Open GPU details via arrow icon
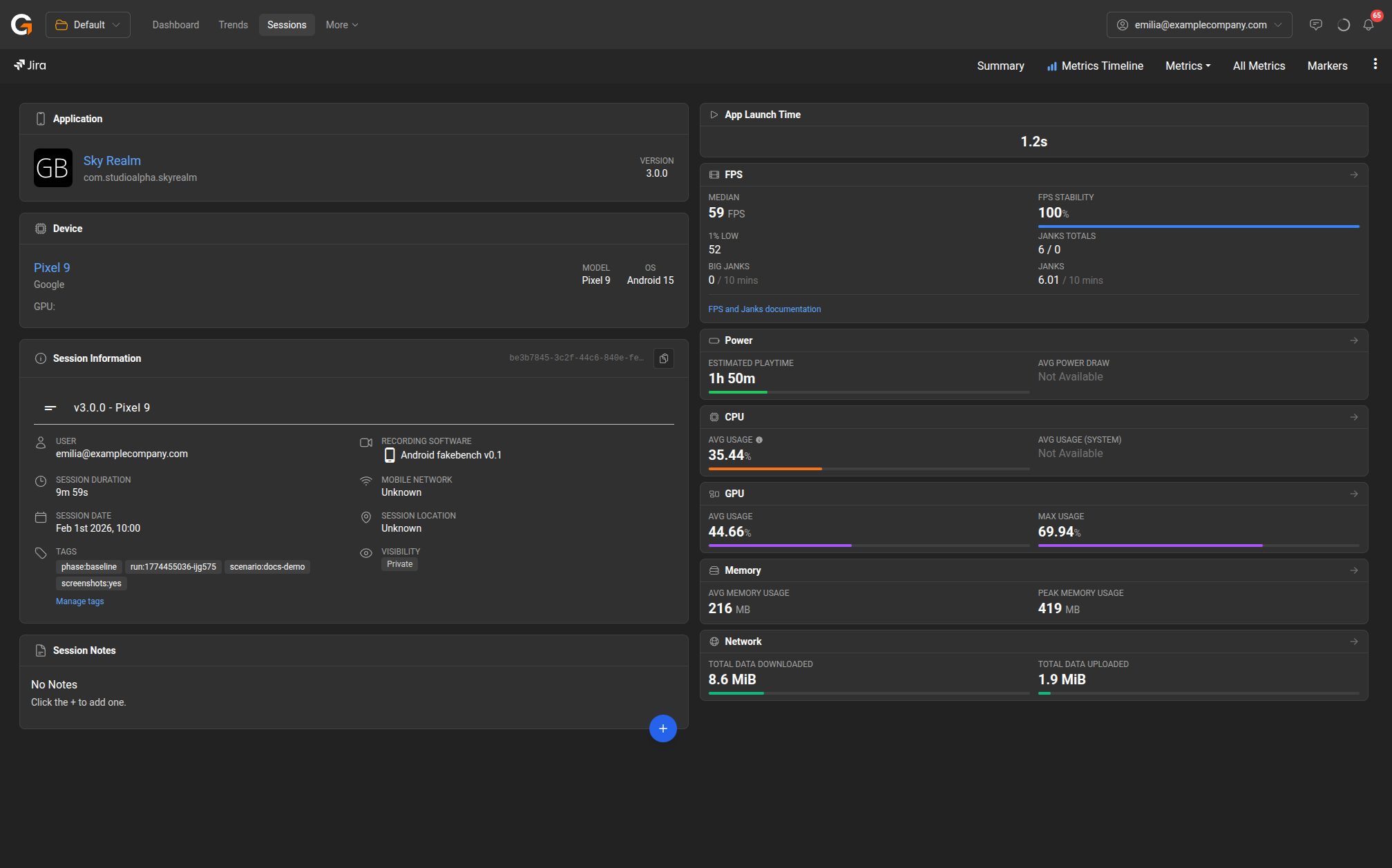The width and height of the screenshot is (1392, 868). click(1354, 494)
